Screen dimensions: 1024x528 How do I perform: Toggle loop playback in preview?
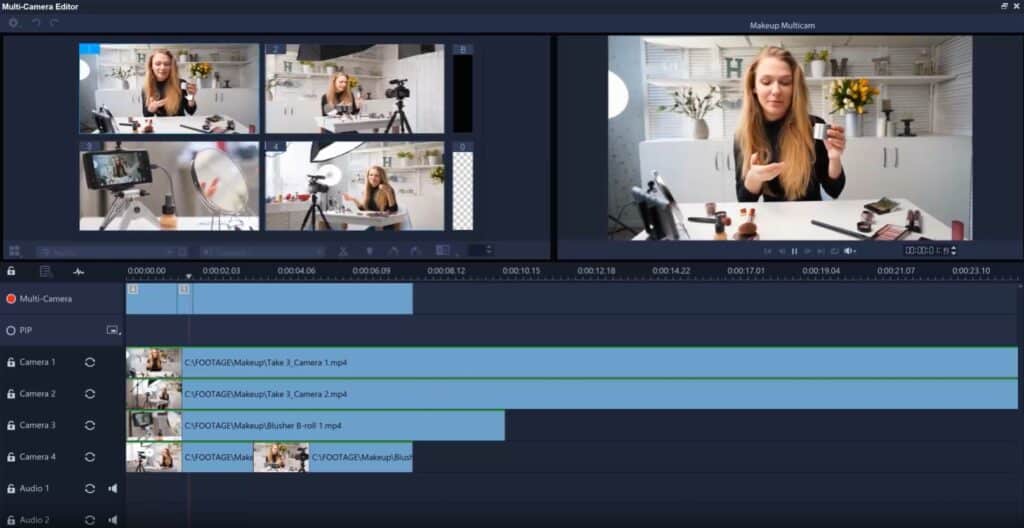click(x=835, y=251)
